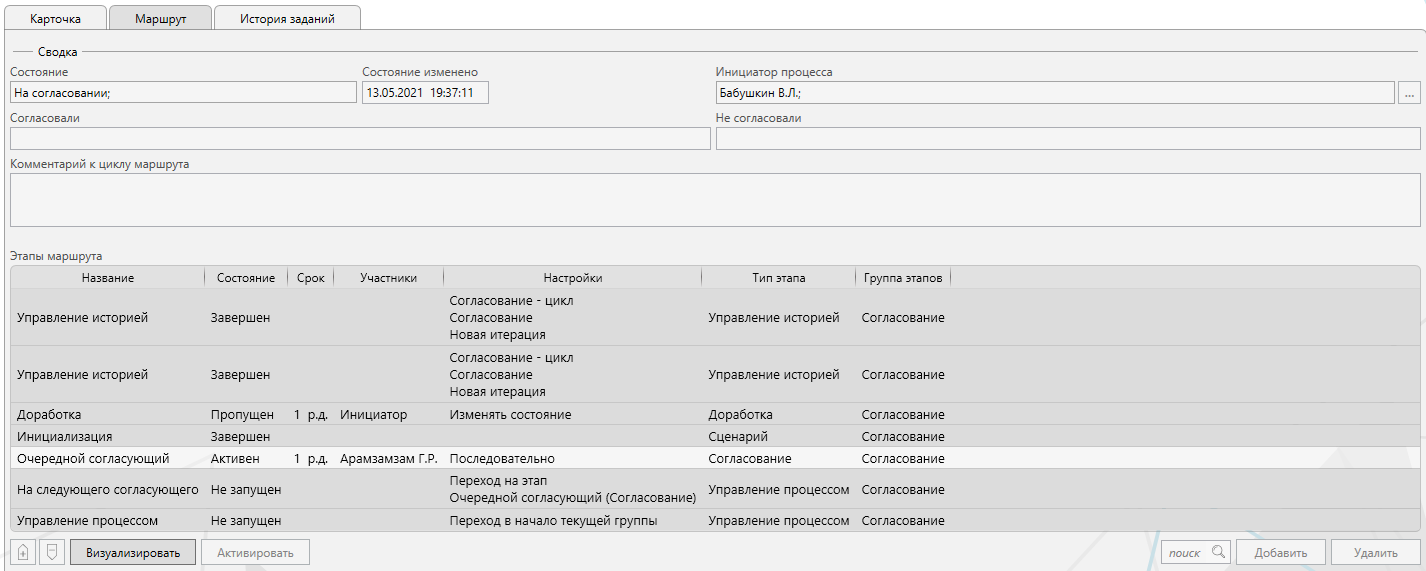Click the Тип этапа column header
The image size is (1426, 571).
[778, 278]
